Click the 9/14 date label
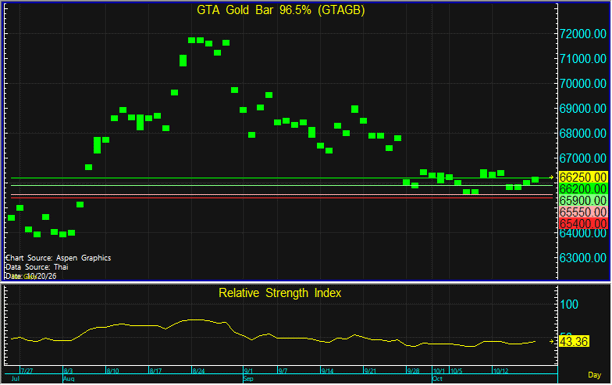Screen dimensions: 612x385 pyautogui.click(x=327, y=371)
